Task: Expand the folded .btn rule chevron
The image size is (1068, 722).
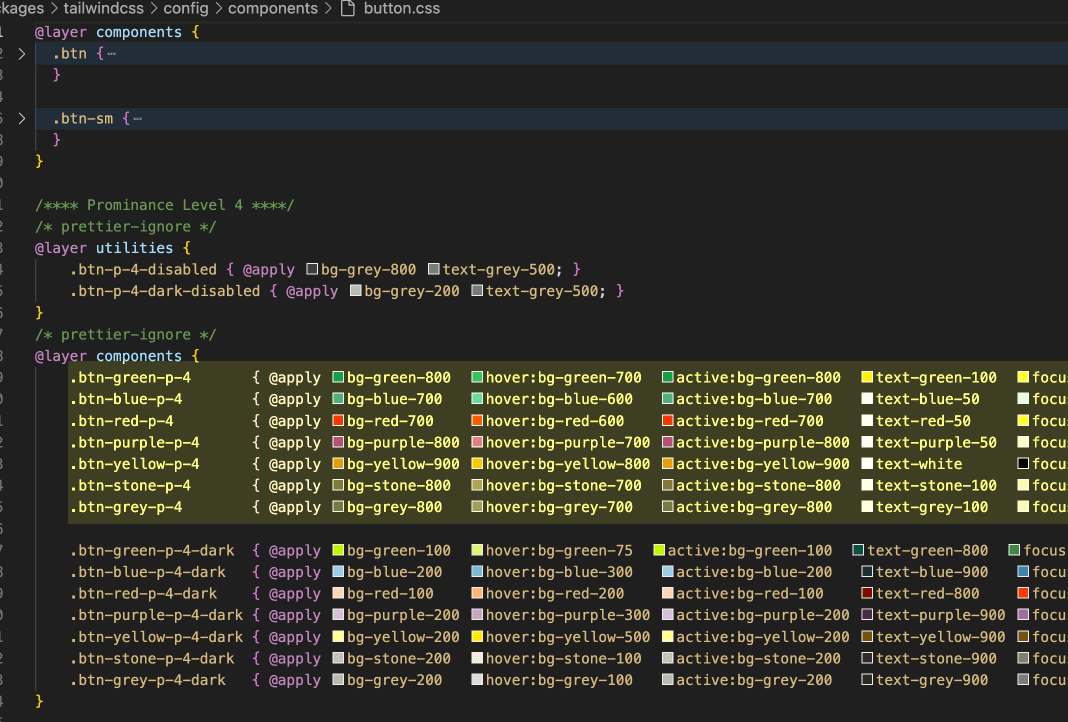Action: (x=21, y=53)
